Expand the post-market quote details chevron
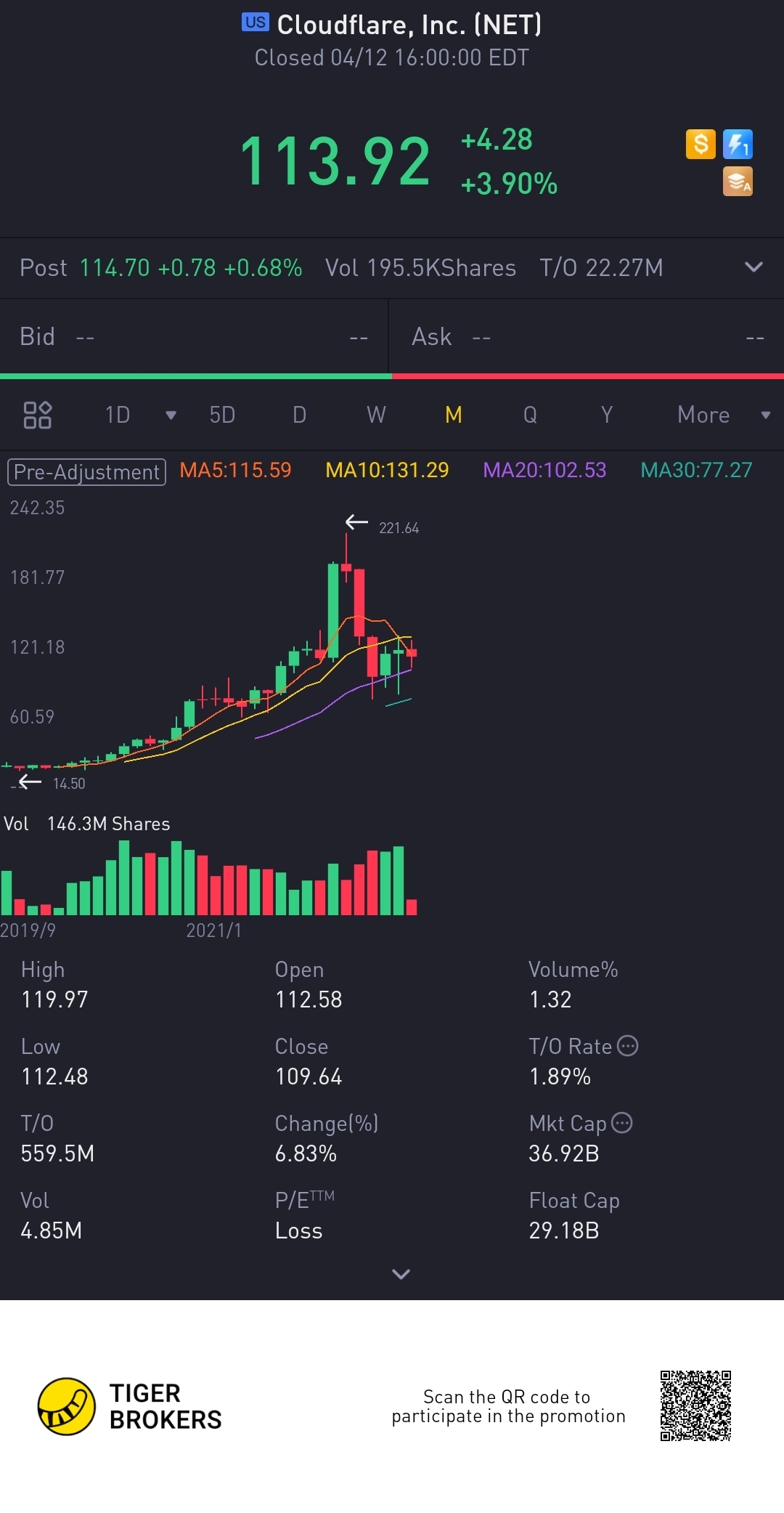Screen dimensions: 784x1513 point(754,267)
